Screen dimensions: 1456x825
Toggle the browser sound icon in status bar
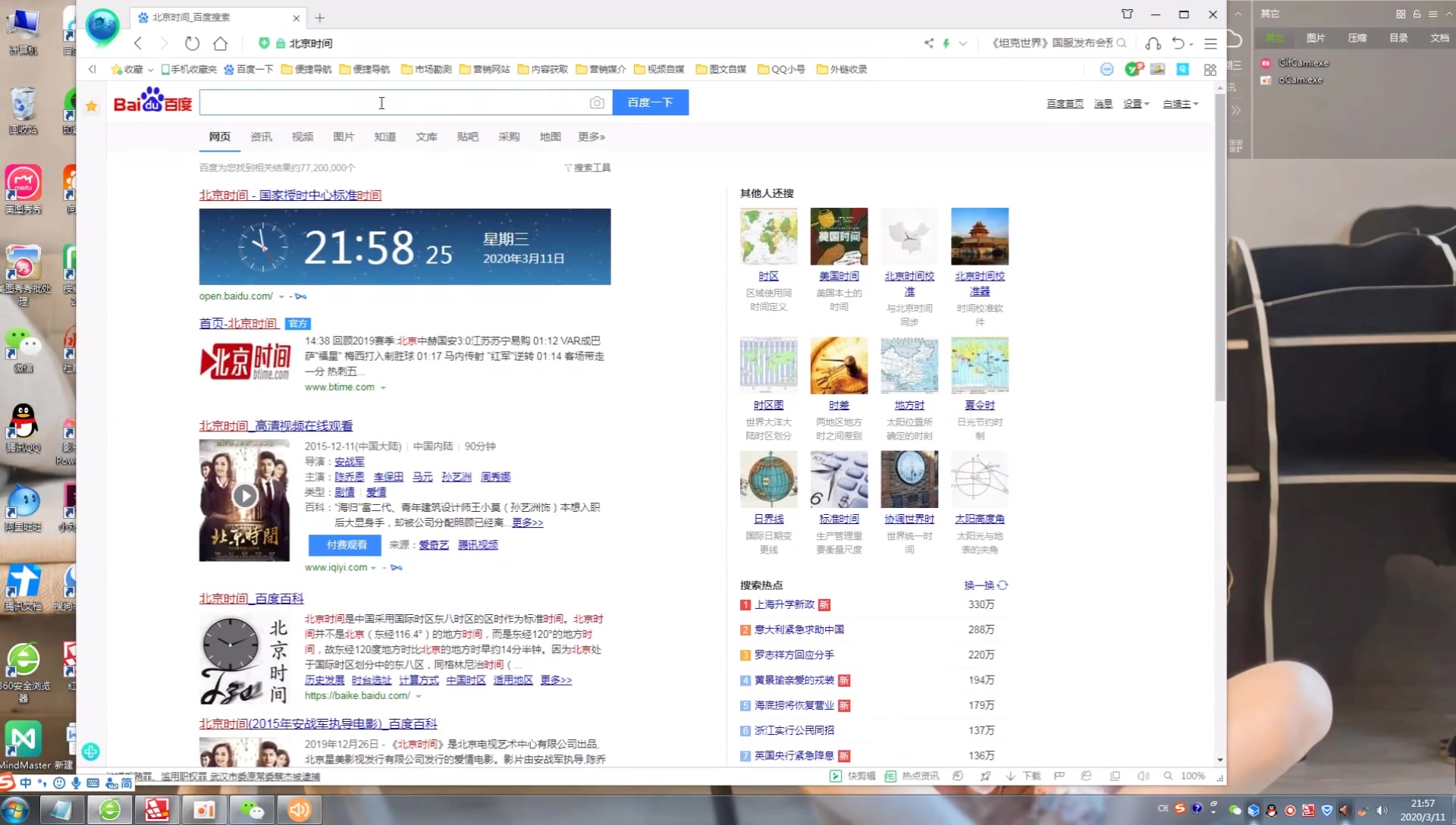1143,776
